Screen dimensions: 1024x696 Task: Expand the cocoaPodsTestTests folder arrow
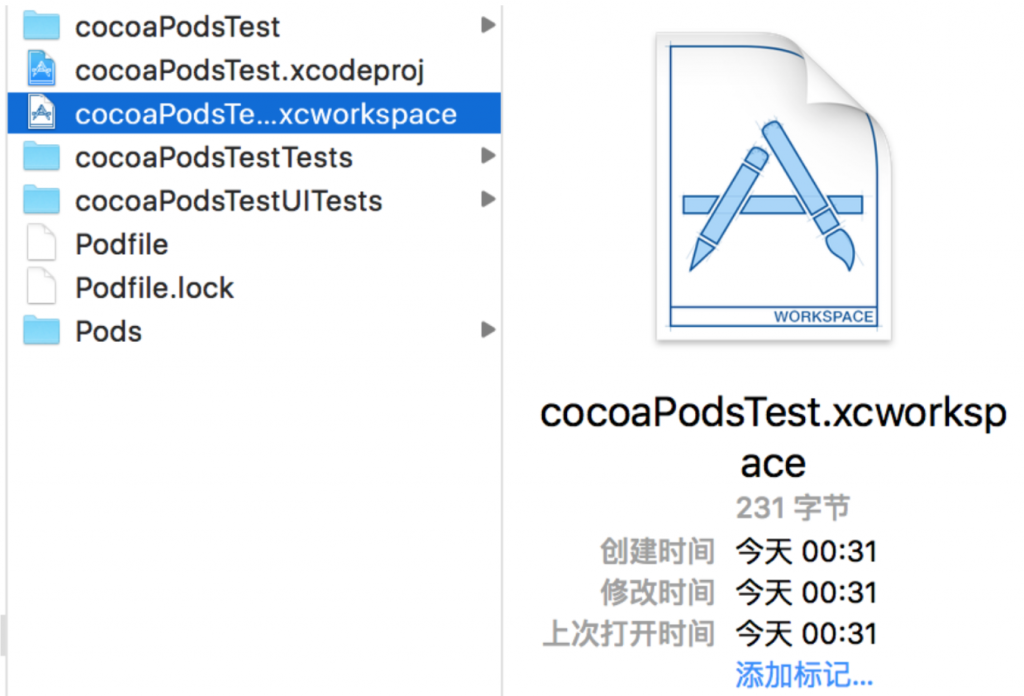pyautogui.click(x=487, y=156)
